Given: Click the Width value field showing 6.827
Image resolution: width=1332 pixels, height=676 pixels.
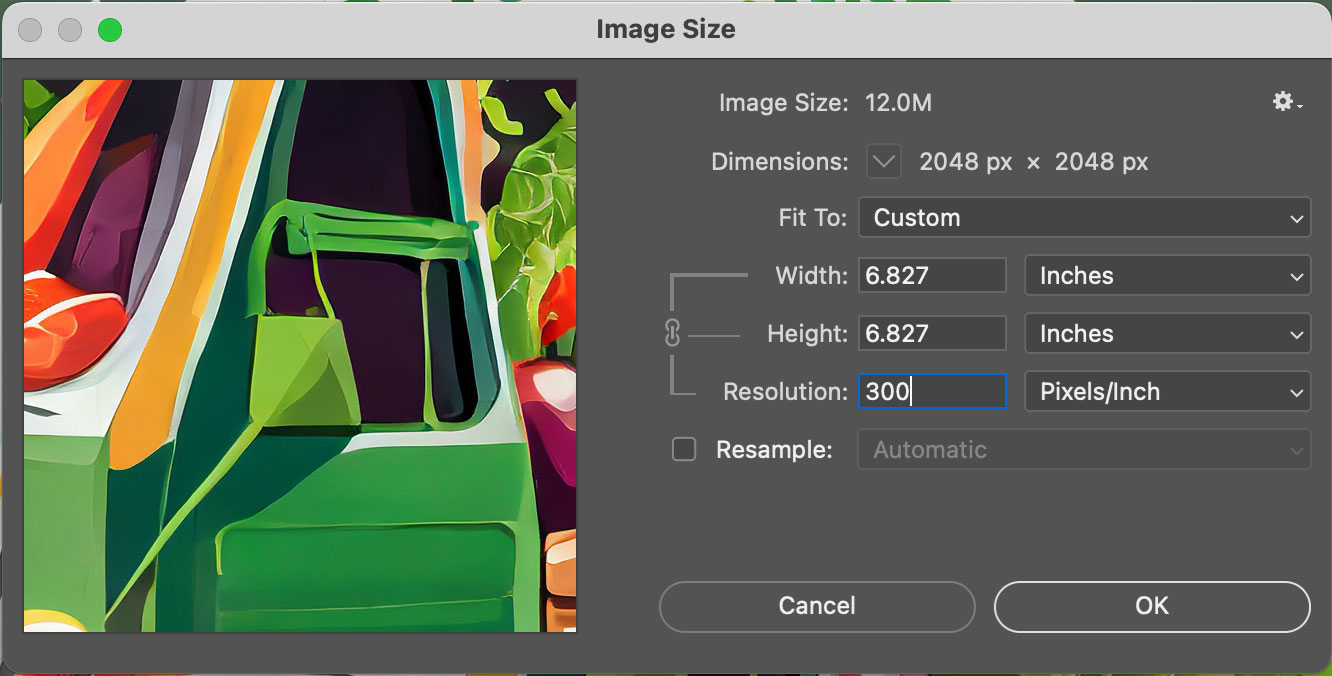Looking at the screenshot, I should click(x=931, y=275).
